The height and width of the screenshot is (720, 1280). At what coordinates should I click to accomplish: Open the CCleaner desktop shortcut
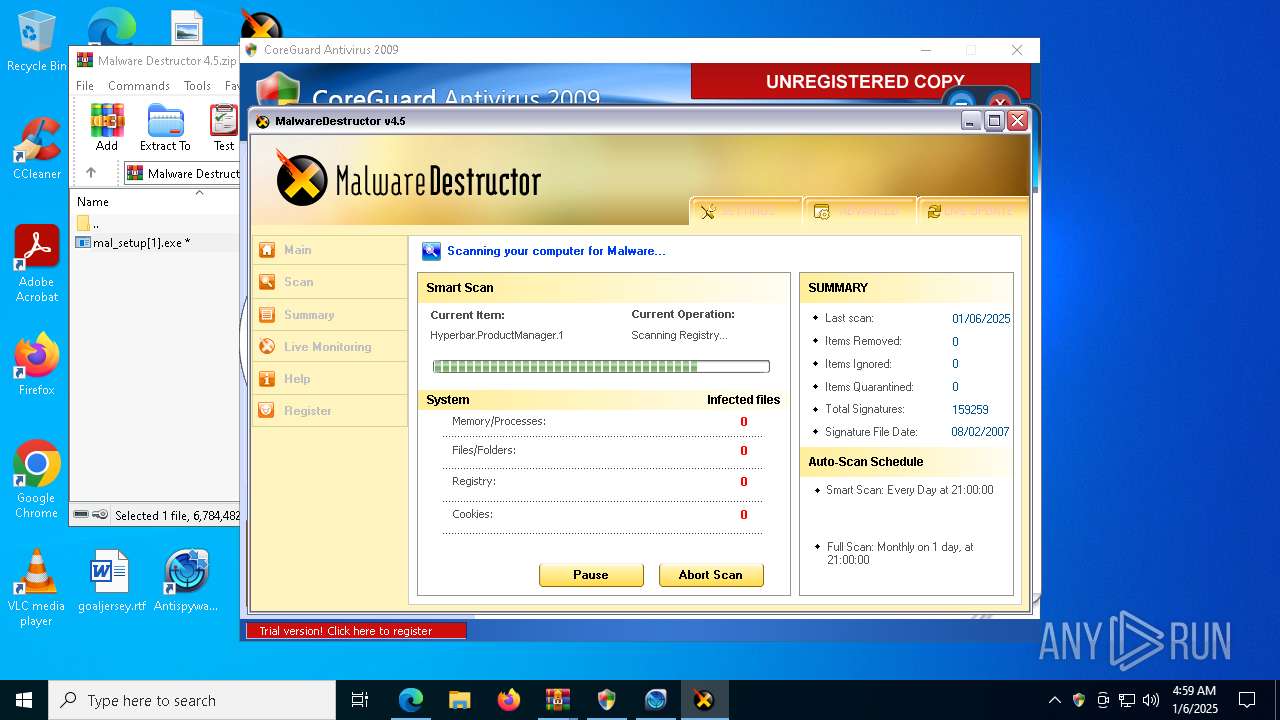[x=37, y=149]
